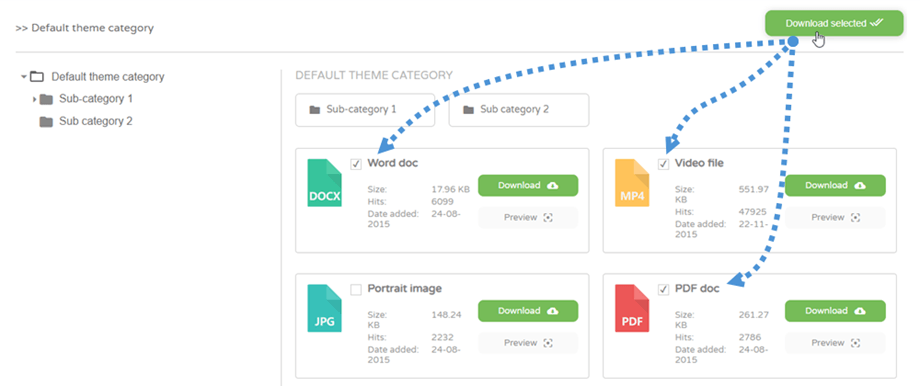
Task: Uncheck the Word doc checkbox
Action: pos(356,164)
